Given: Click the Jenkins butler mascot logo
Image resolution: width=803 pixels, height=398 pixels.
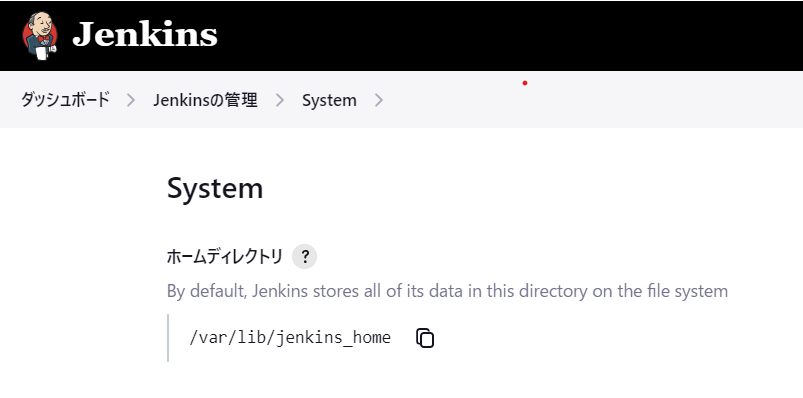Looking at the screenshot, I should pos(40,35).
